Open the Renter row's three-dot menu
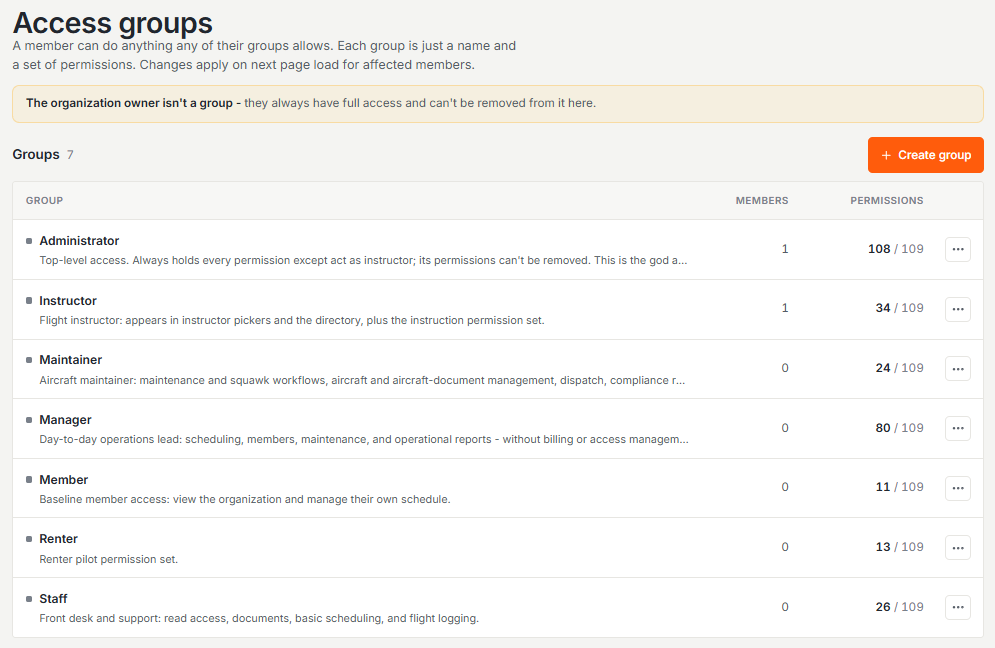995x648 pixels. [x=958, y=548]
